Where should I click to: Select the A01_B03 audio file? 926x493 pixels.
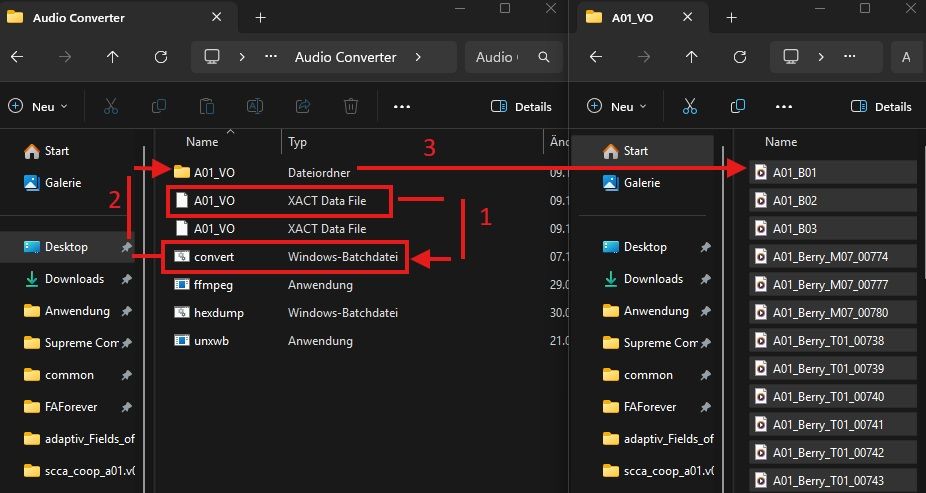pyautogui.click(x=833, y=228)
